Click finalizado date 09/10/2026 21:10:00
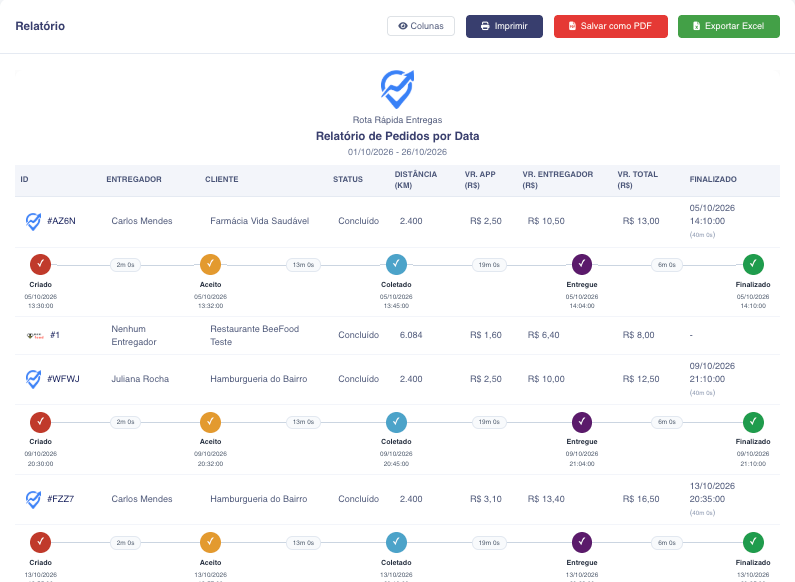Viewport: 795px width, 582px height. click(712, 373)
